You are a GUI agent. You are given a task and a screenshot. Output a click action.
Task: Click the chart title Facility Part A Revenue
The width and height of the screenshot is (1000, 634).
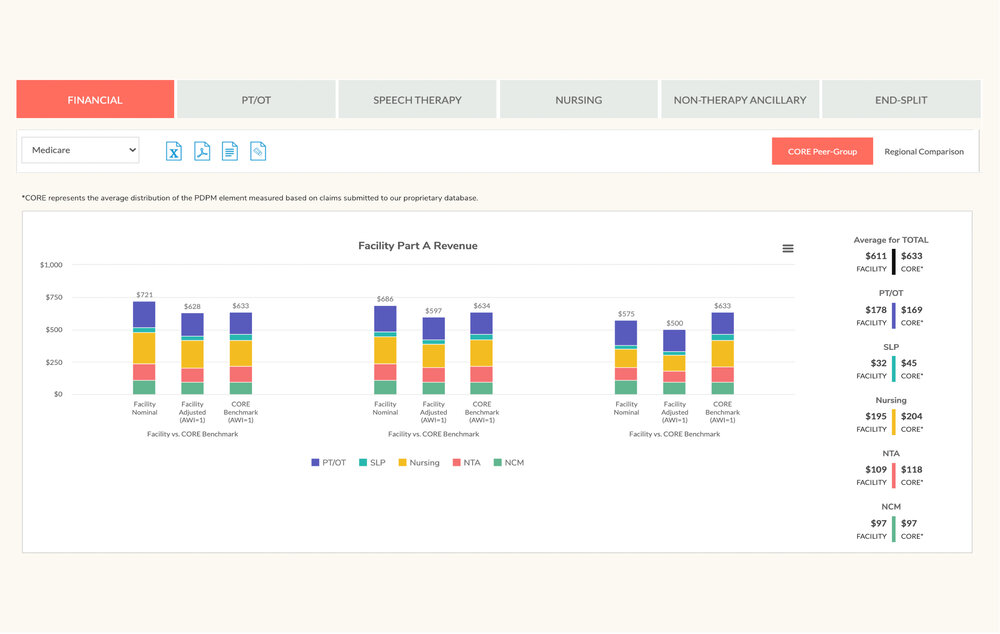tap(418, 246)
